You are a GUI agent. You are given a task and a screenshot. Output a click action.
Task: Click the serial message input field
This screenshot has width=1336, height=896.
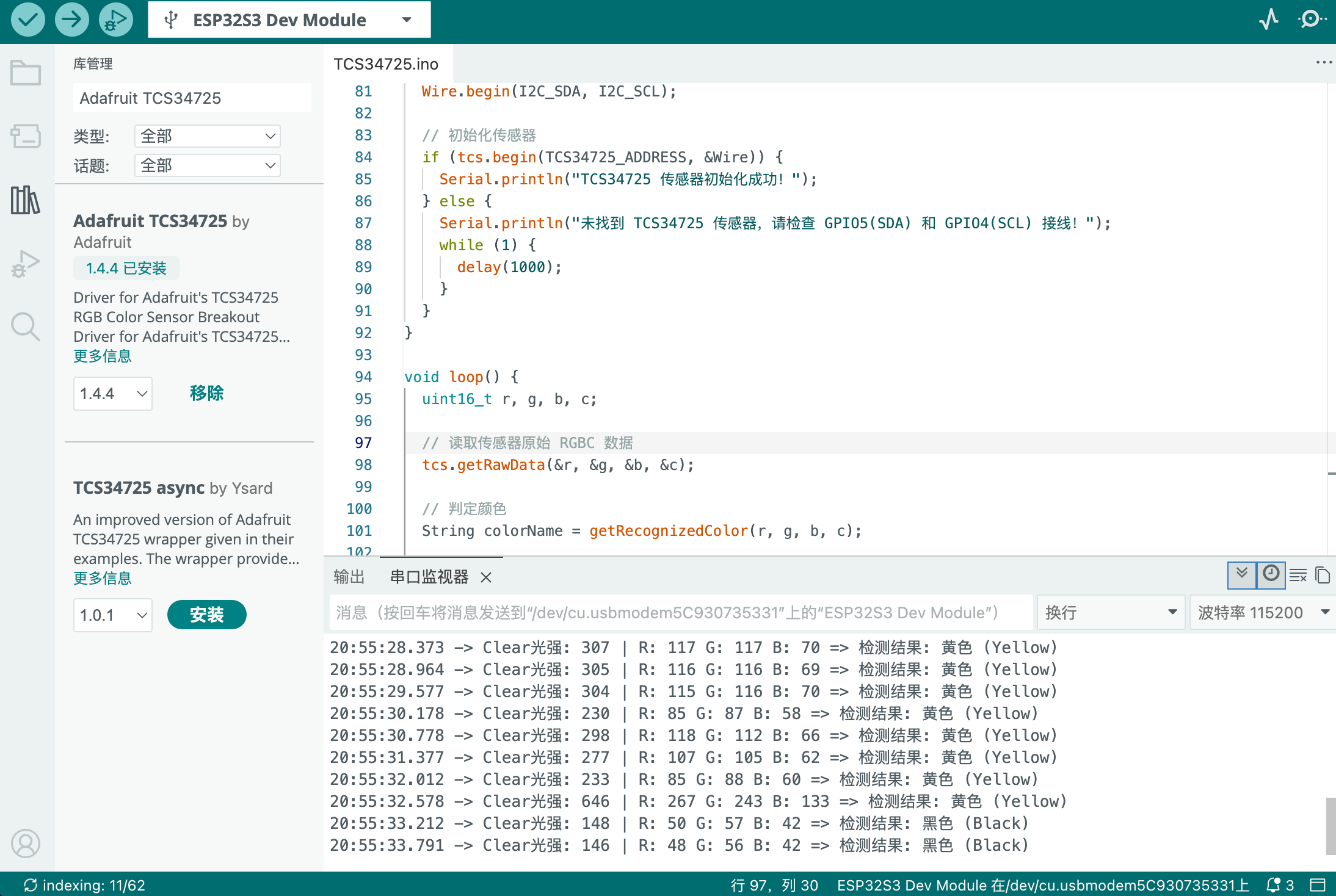(680, 612)
